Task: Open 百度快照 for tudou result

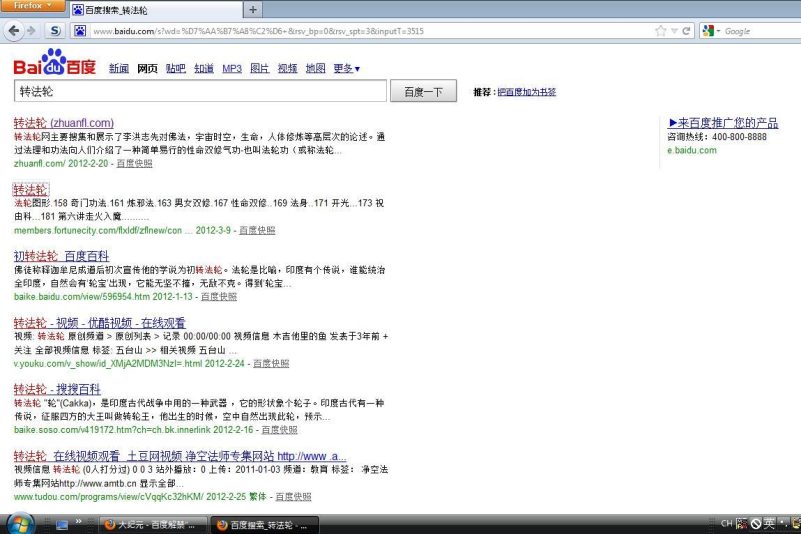Action: tap(293, 497)
